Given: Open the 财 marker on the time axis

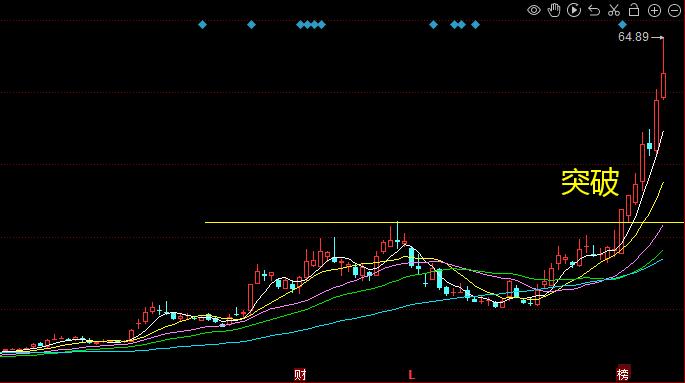Looking at the screenshot, I should pos(300,374).
